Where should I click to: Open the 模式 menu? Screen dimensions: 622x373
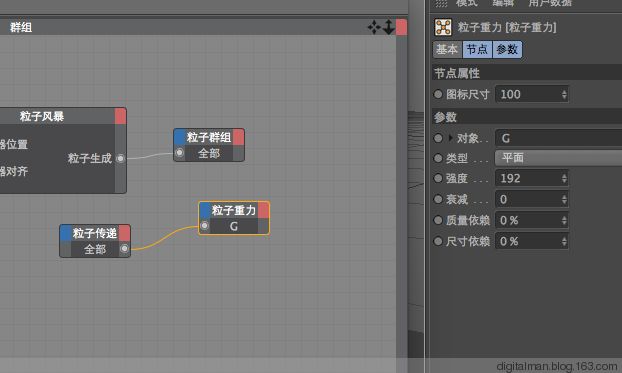tap(466, 3)
